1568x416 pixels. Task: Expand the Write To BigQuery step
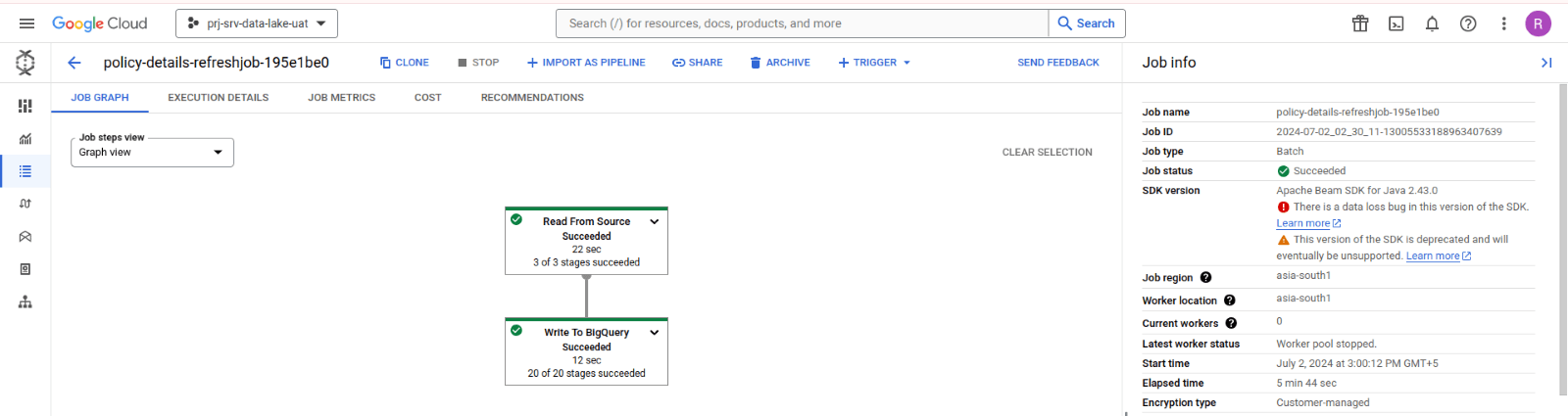[654, 332]
